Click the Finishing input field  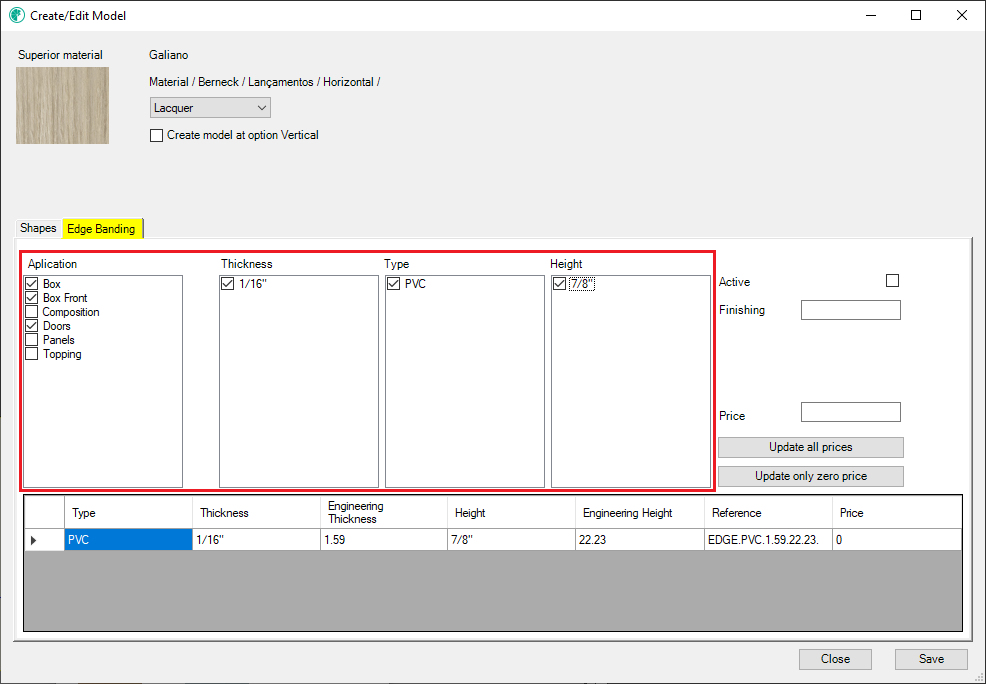pyautogui.click(x=851, y=310)
